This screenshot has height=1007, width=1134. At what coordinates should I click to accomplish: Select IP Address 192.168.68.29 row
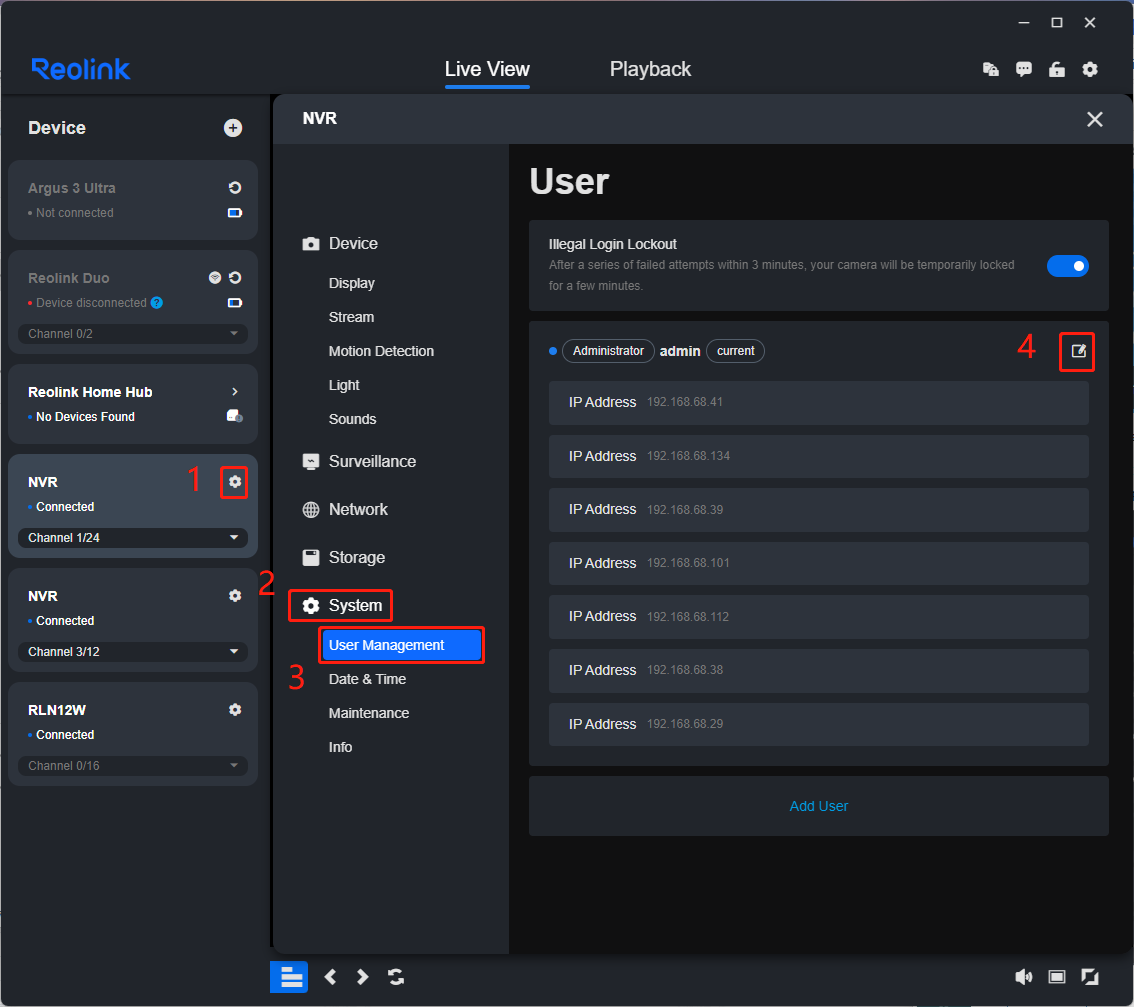[x=819, y=724]
